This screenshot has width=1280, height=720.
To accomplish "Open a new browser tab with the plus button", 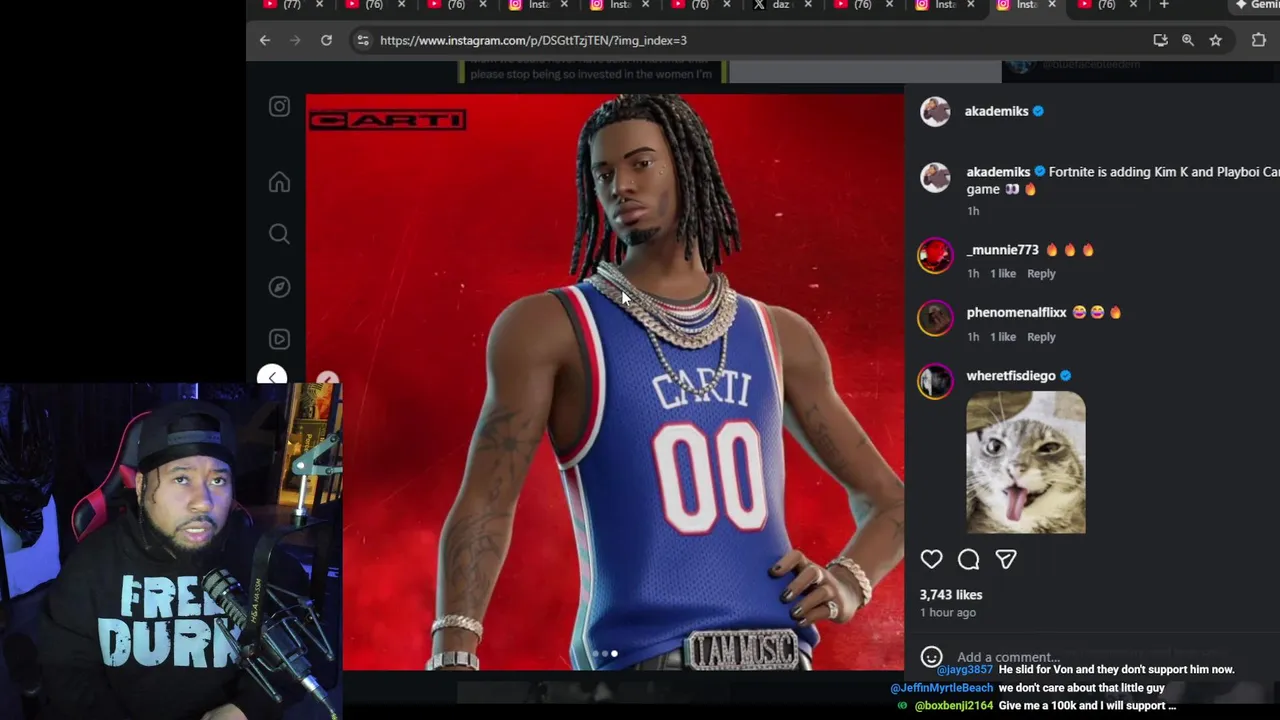I will click(x=1163, y=5).
